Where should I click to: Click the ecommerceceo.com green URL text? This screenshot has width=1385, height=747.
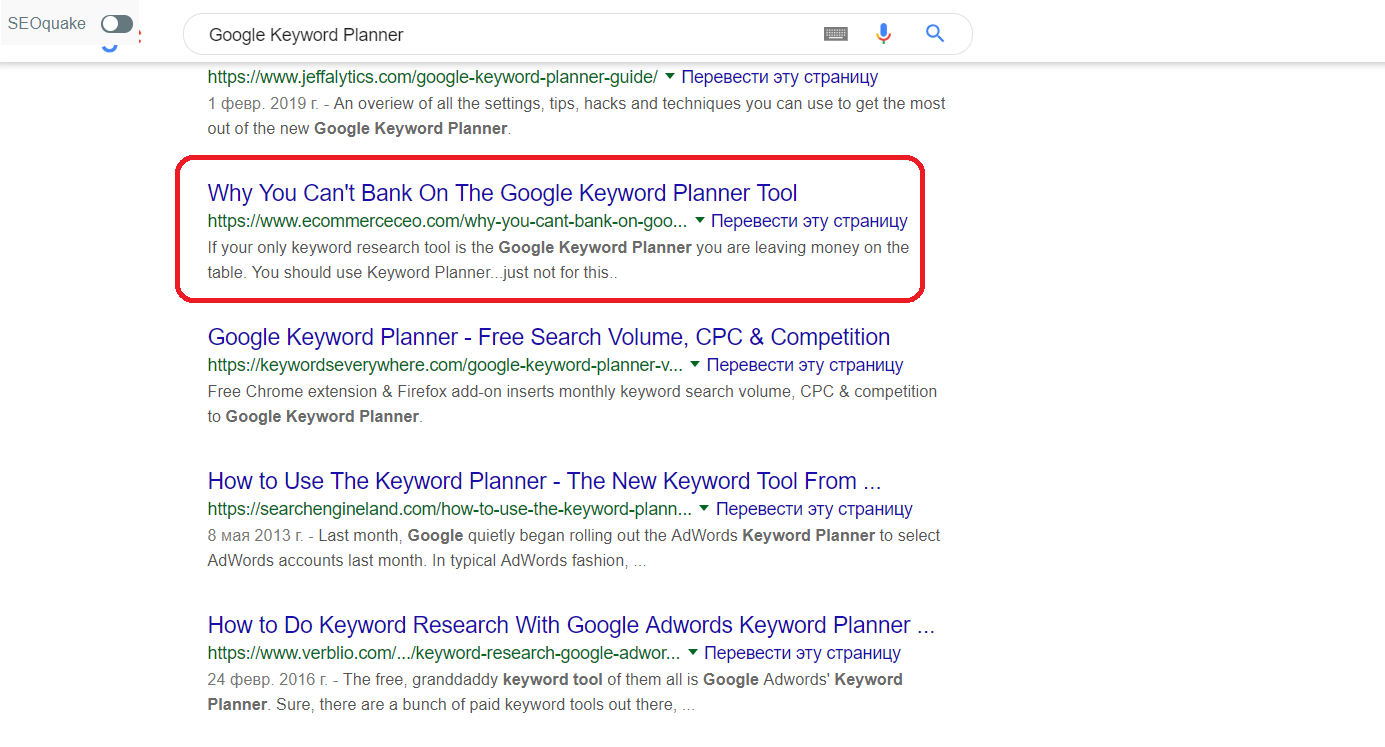[448, 221]
